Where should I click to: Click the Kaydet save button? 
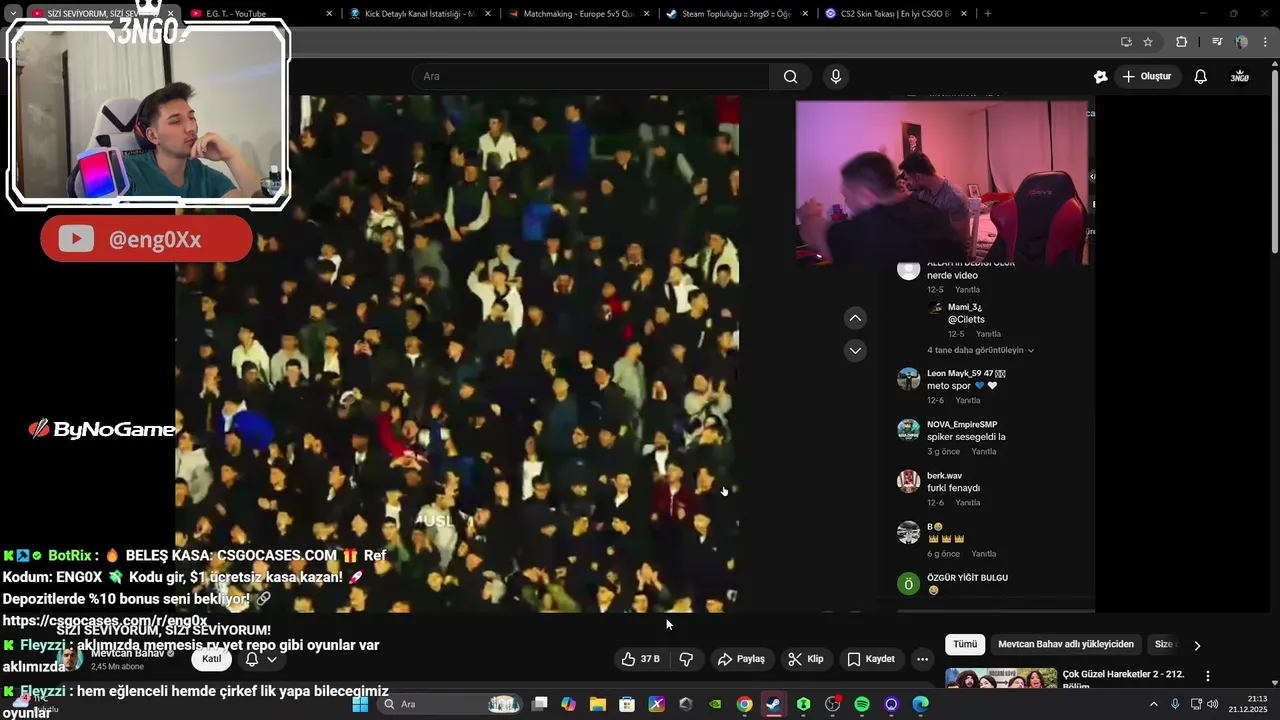pyautogui.click(x=871, y=659)
